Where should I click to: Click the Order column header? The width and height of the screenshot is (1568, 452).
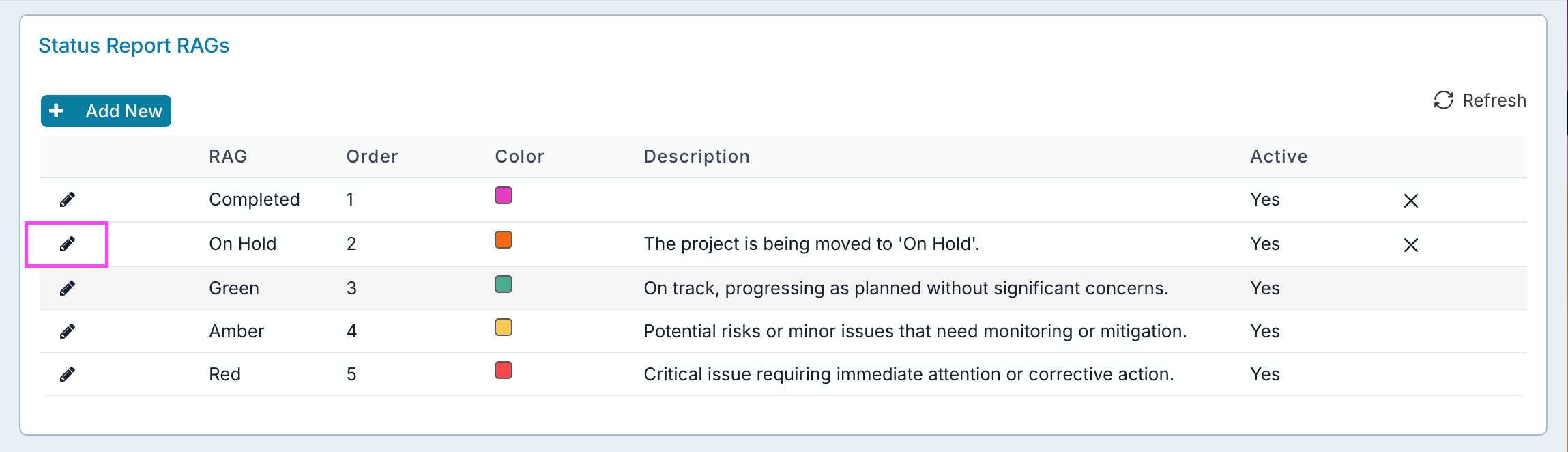click(372, 156)
